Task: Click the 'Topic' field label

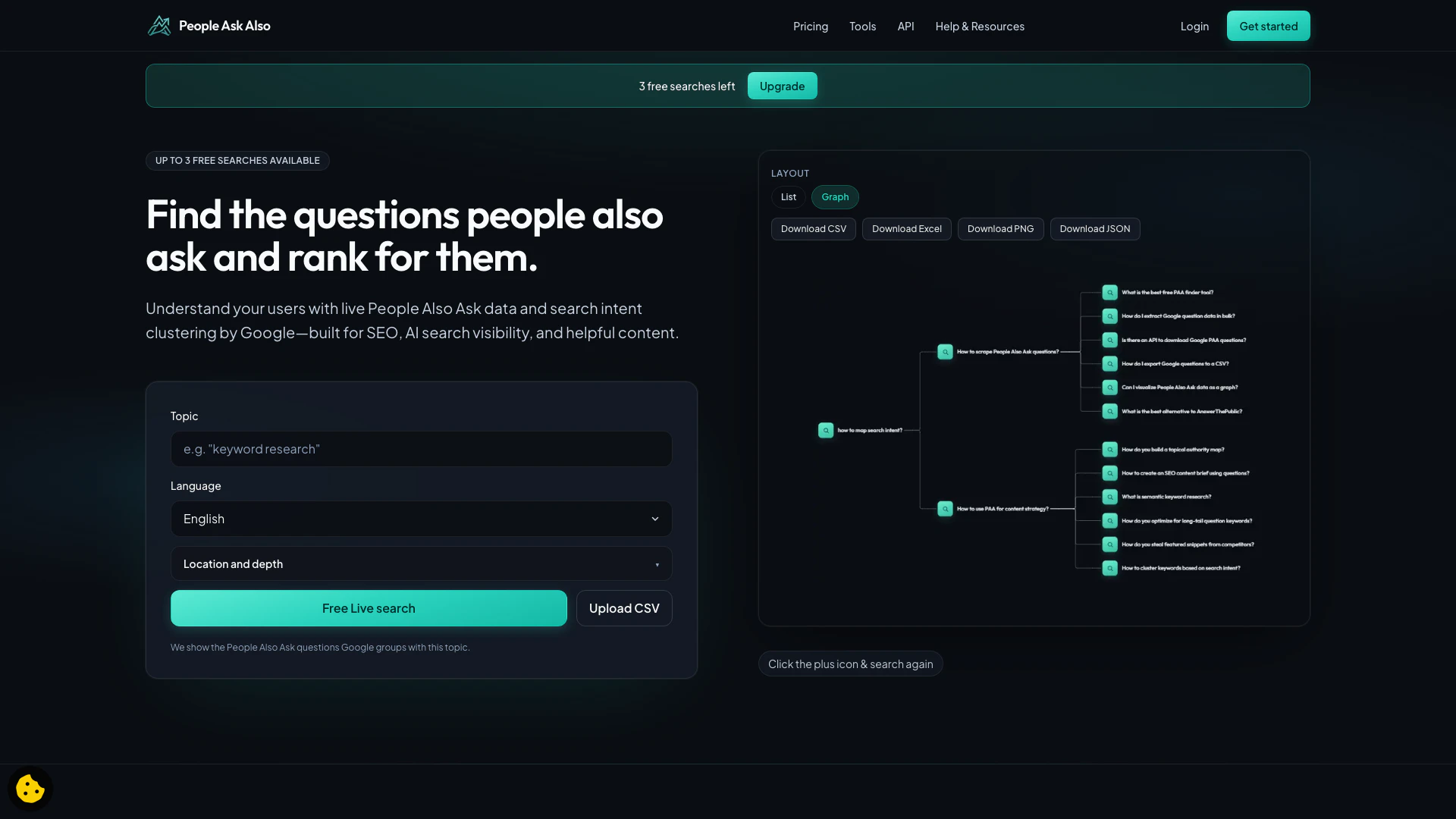Action: pyautogui.click(x=184, y=416)
